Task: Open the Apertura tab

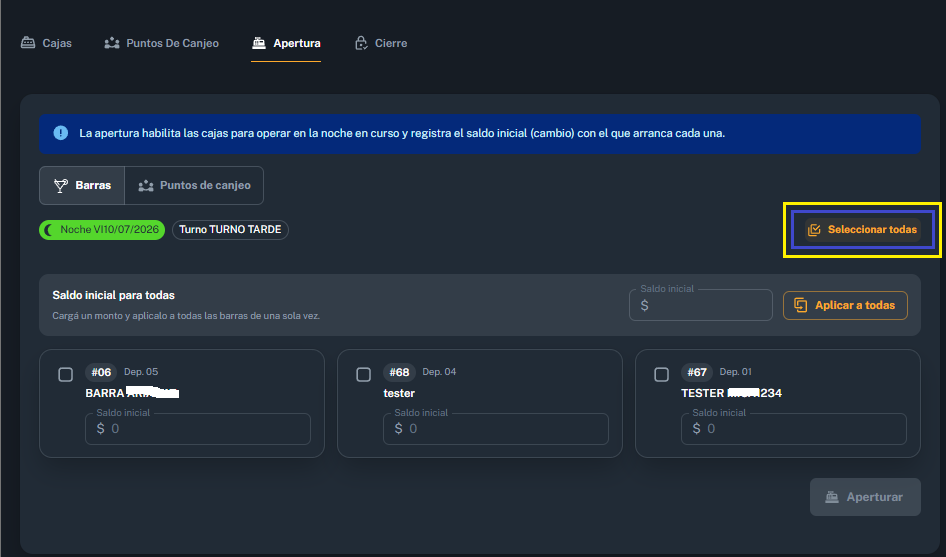Action: tap(286, 43)
